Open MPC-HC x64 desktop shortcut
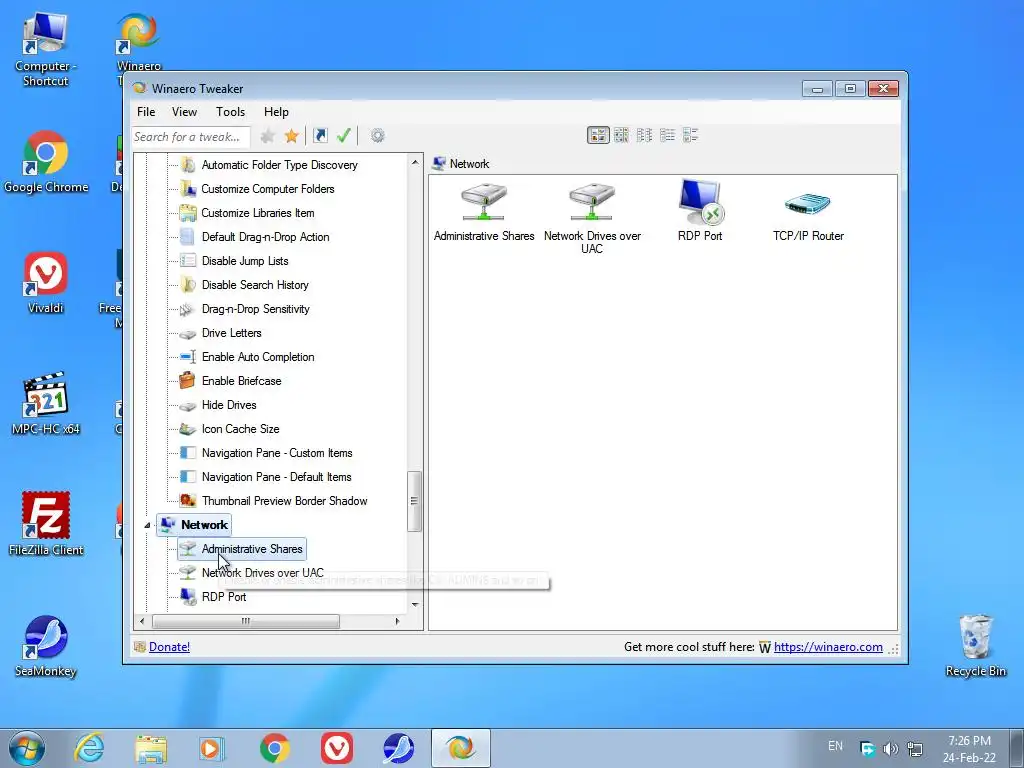Image resolution: width=1024 pixels, height=768 pixels. [46, 404]
